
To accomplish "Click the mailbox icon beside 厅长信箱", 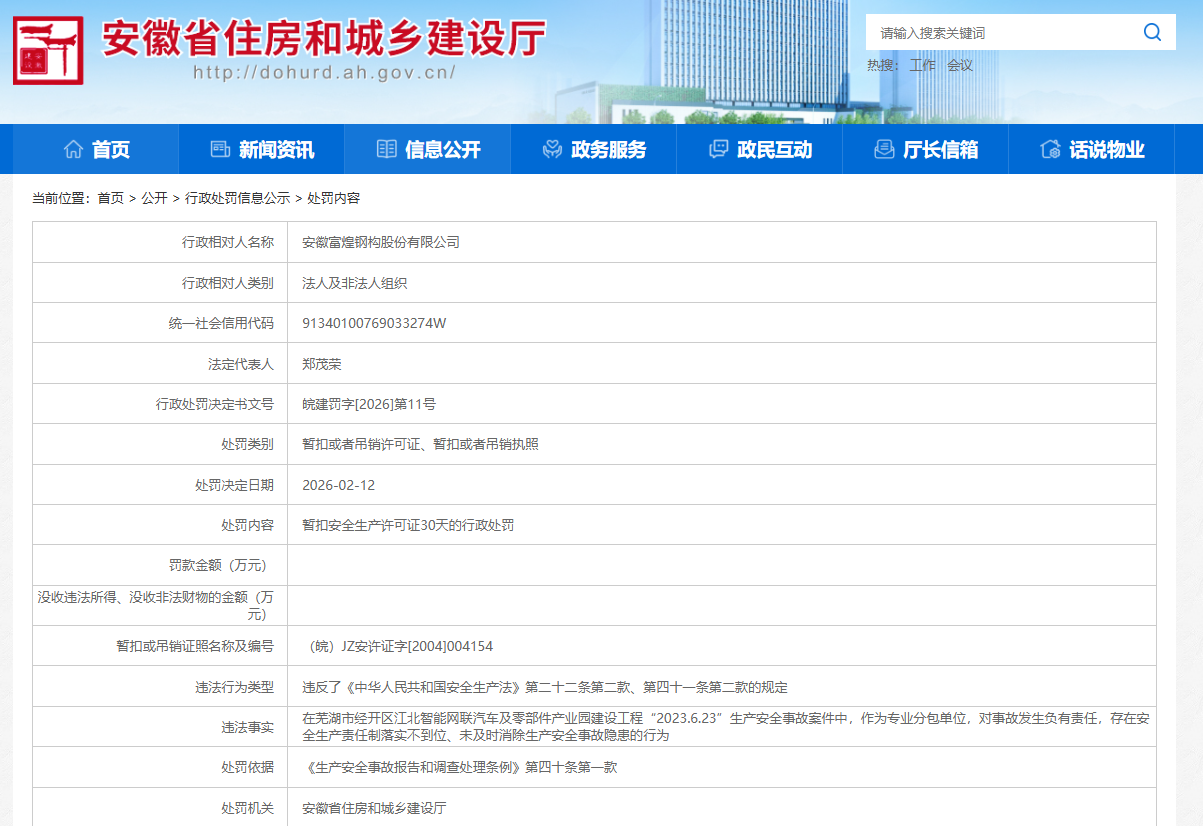I will [x=884, y=150].
